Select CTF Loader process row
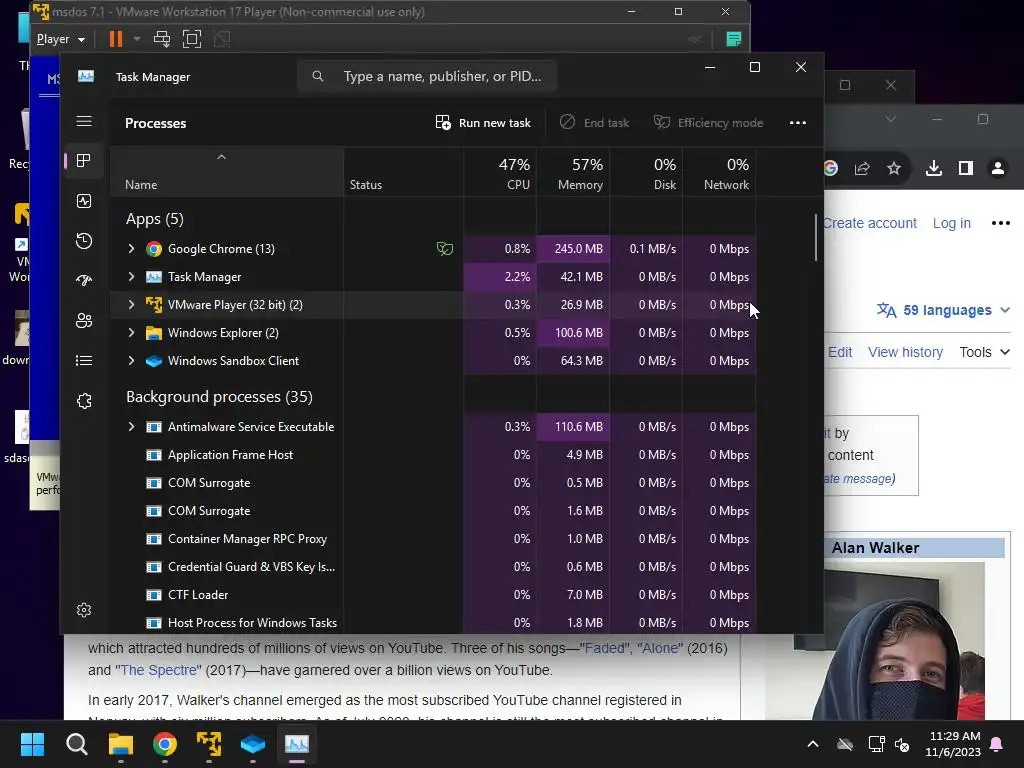1024x768 pixels. click(433, 595)
